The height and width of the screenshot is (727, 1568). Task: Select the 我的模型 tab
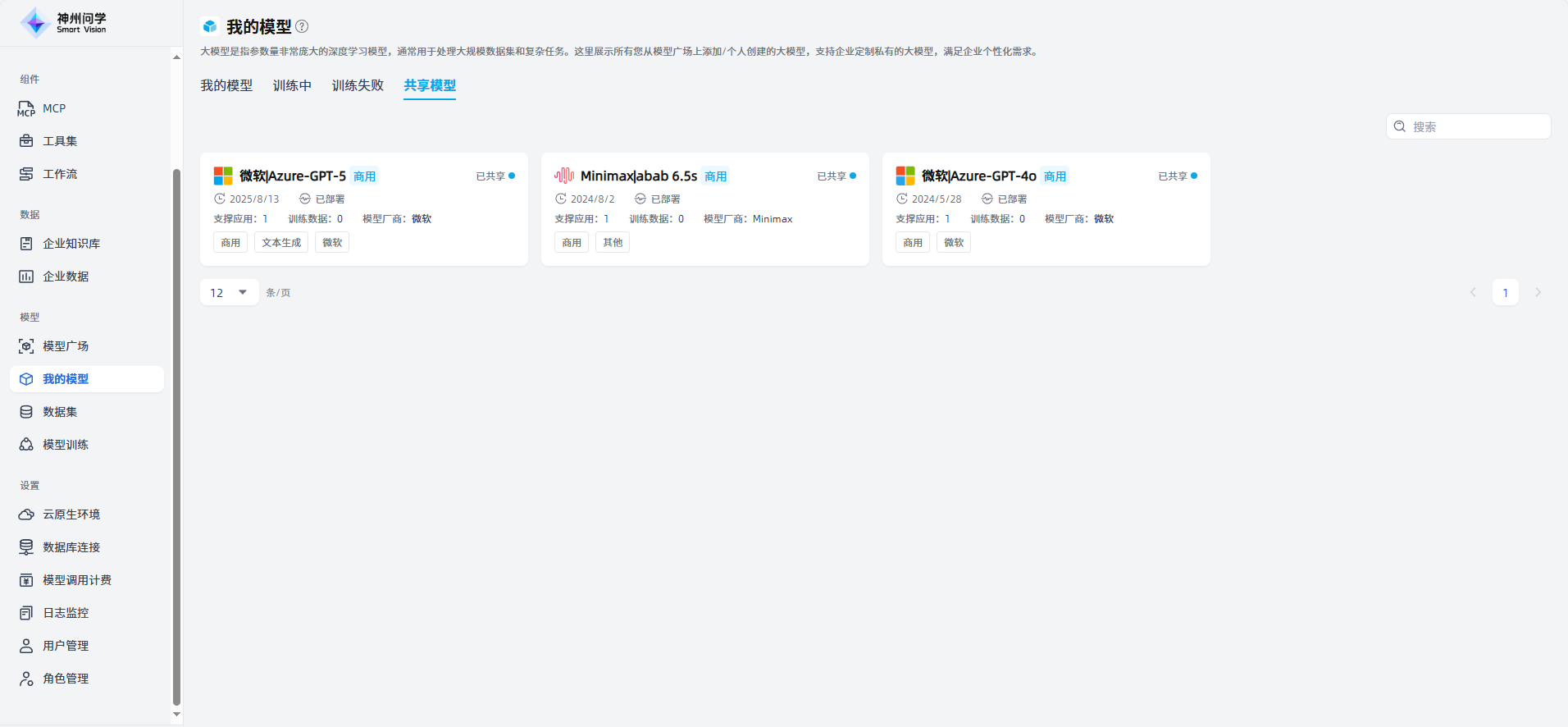(226, 85)
